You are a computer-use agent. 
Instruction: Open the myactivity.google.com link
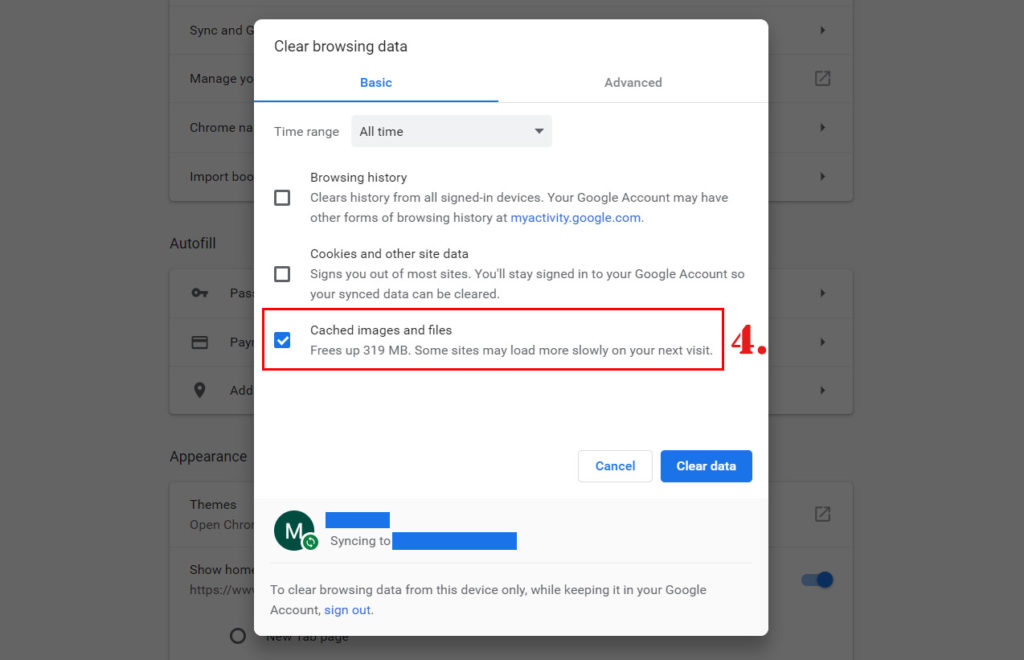[575, 217]
